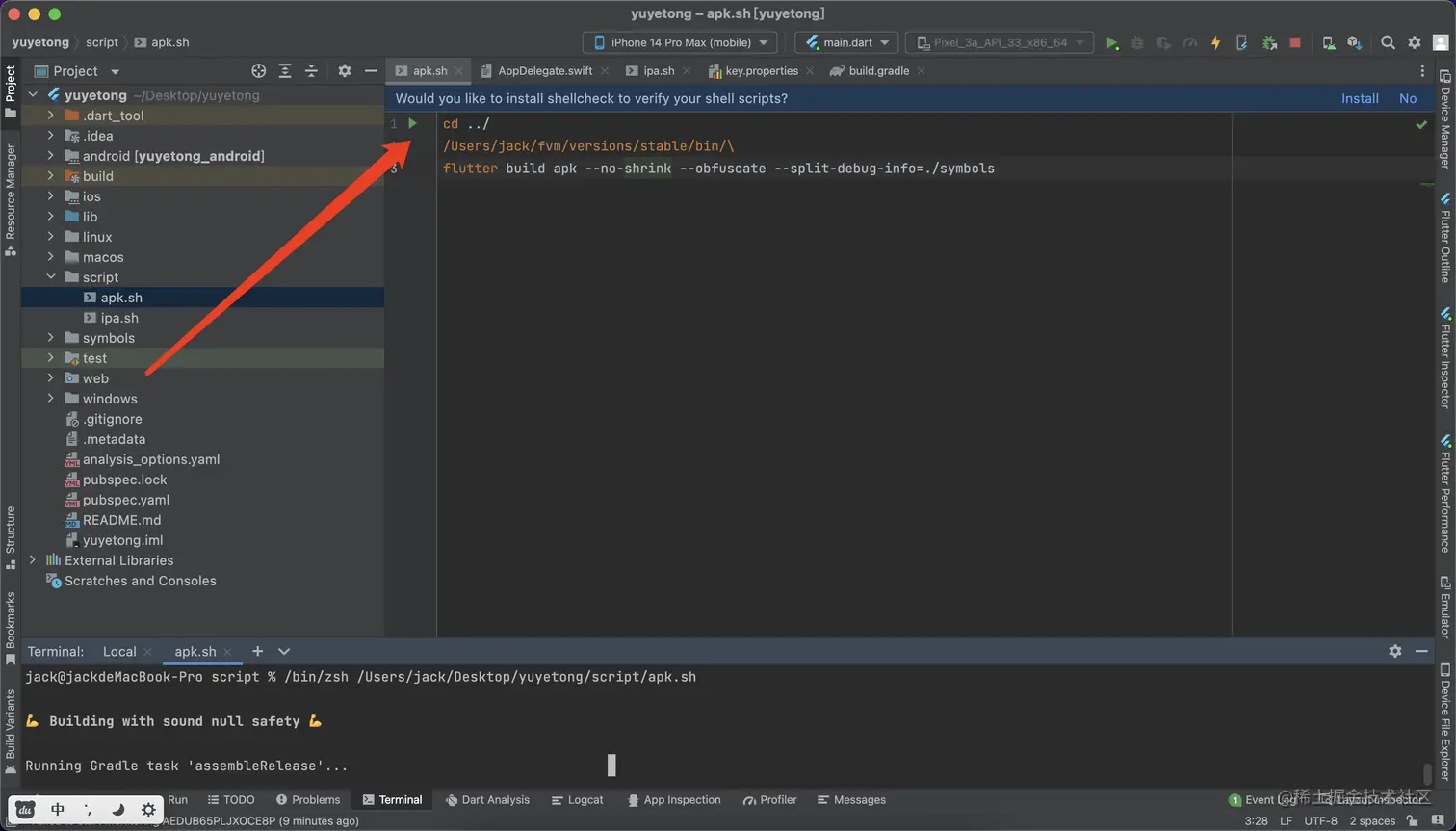Expand the lib folder

click(x=51, y=217)
